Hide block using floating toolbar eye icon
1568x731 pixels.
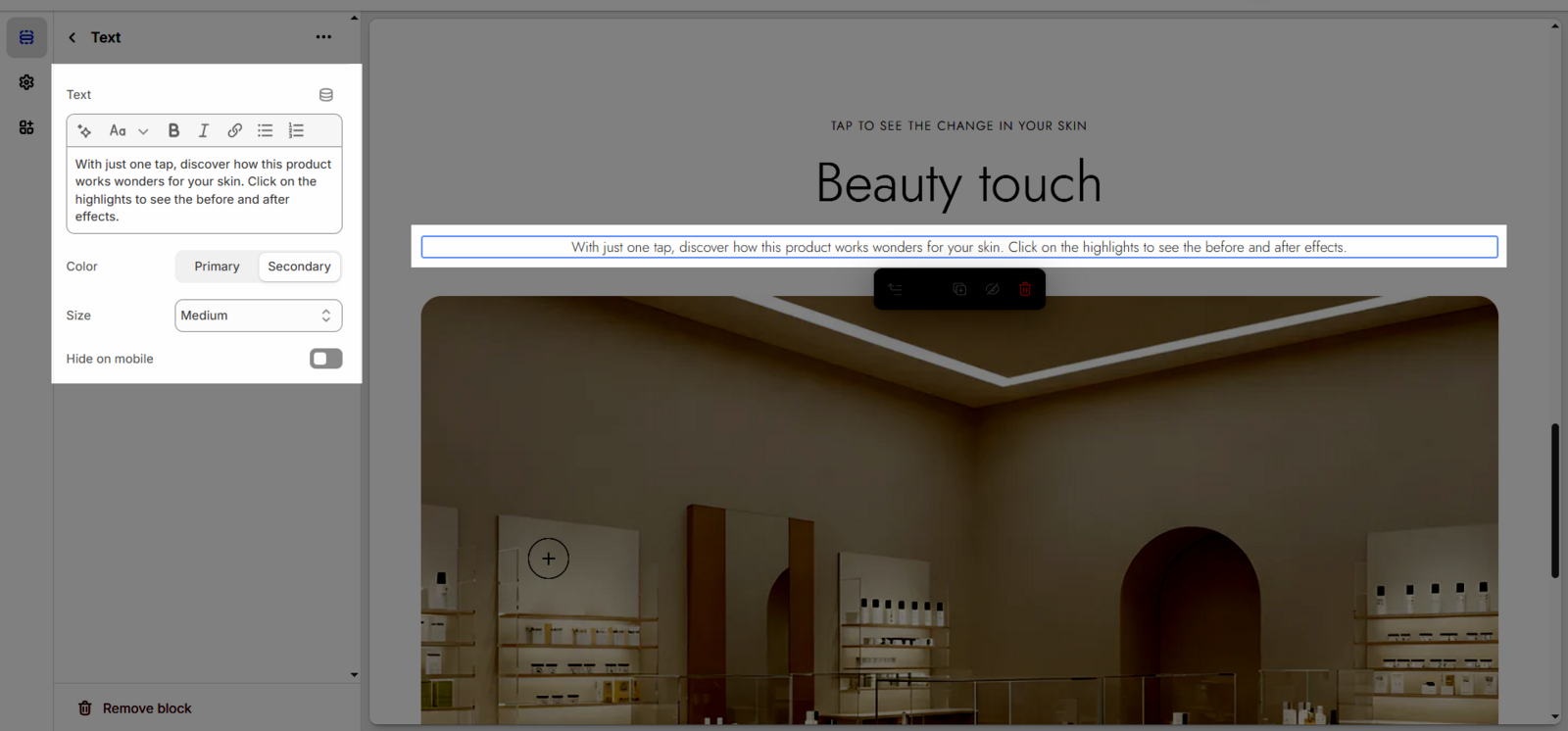coord(993,289)
